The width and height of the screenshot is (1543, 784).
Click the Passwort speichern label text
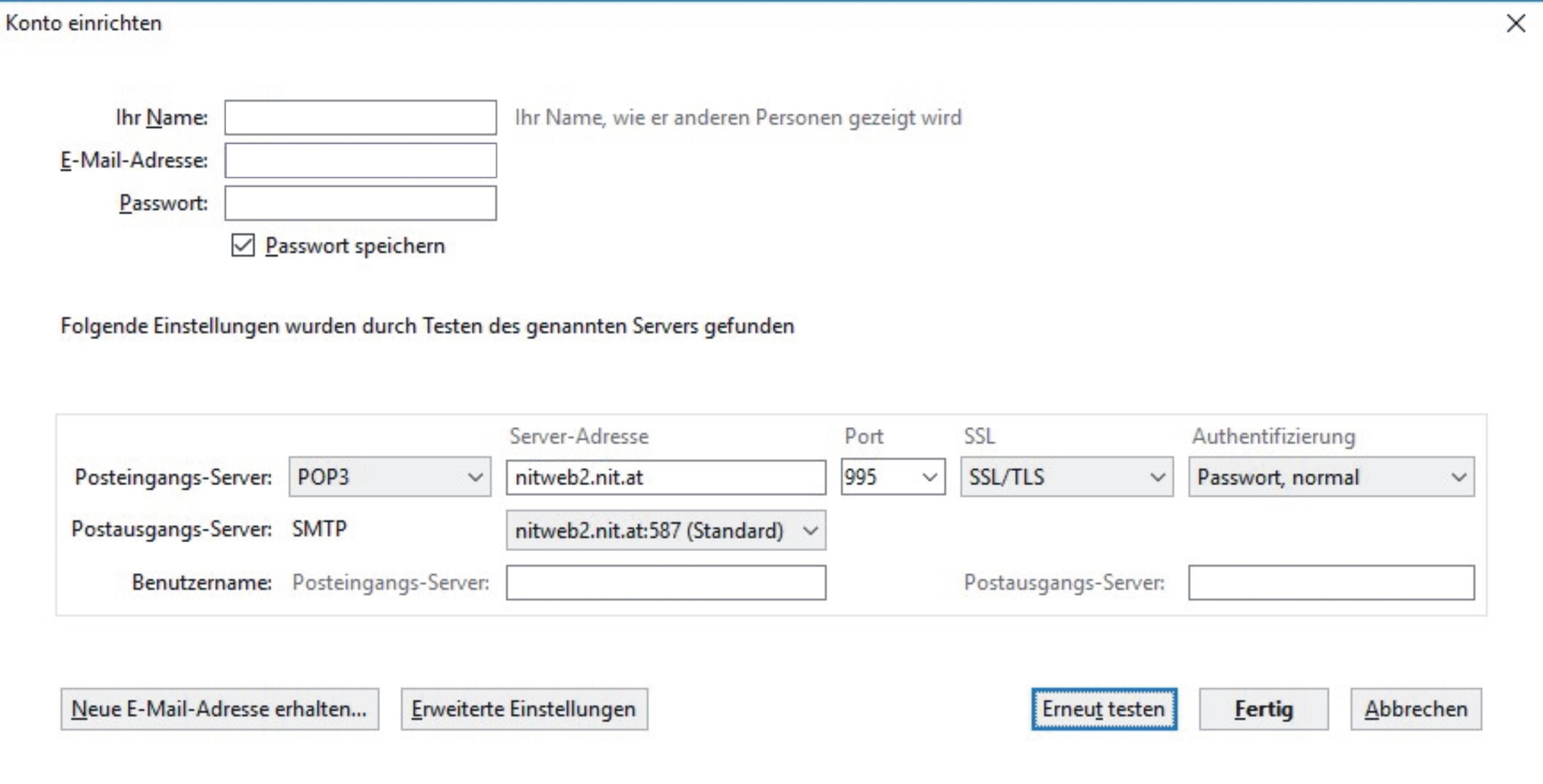coord(355,246)
